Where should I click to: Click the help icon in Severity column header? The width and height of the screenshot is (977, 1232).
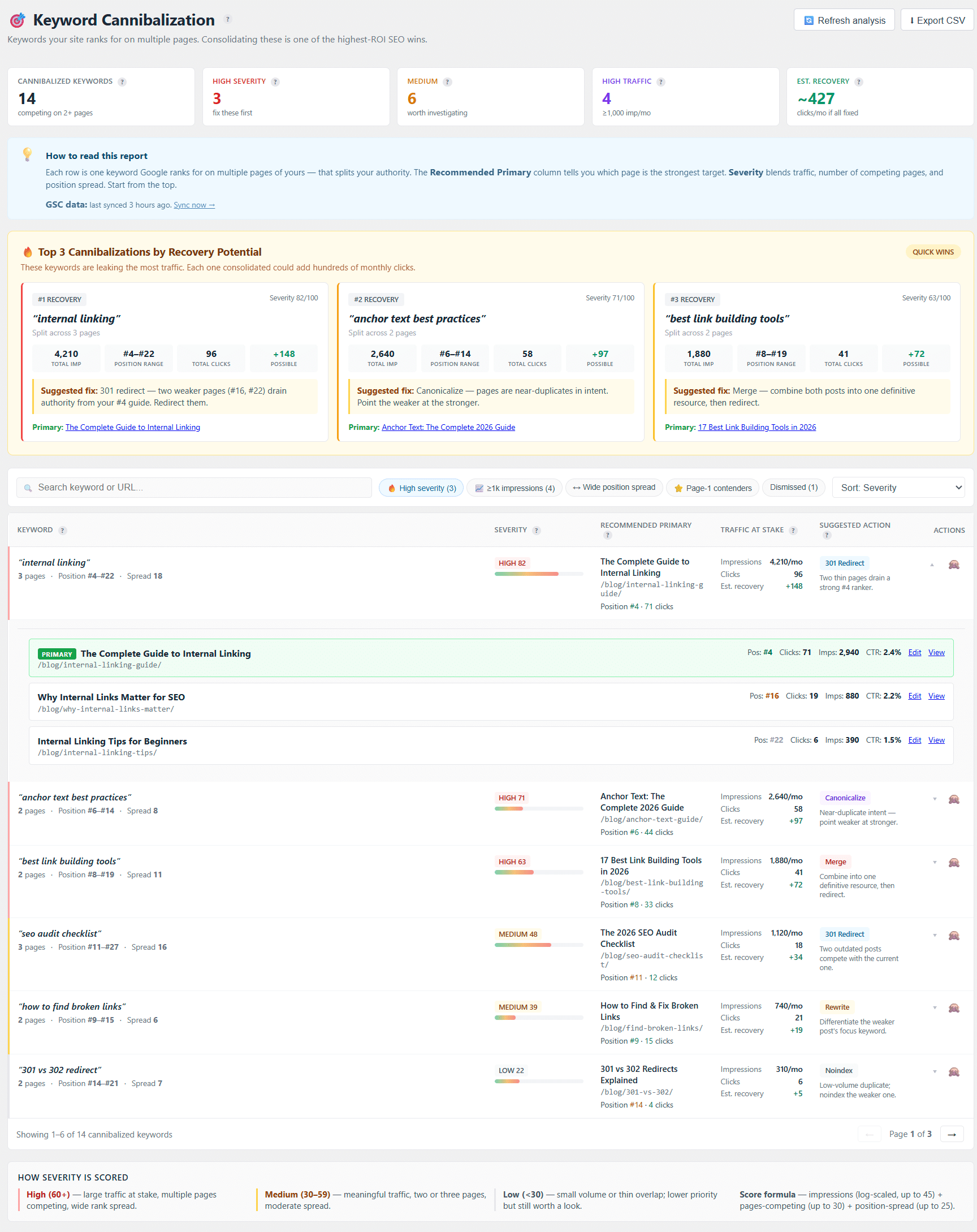(x=536, y=530)
